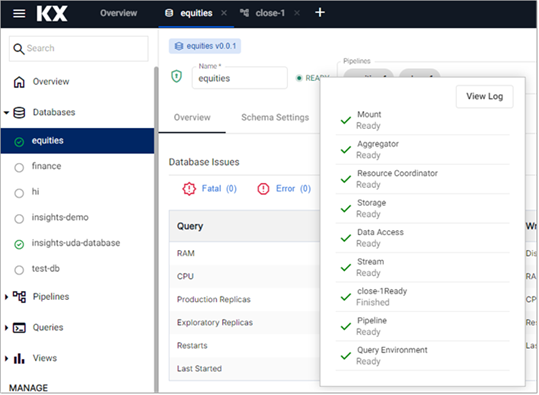Click the Aggregator status row

point(422,150)
